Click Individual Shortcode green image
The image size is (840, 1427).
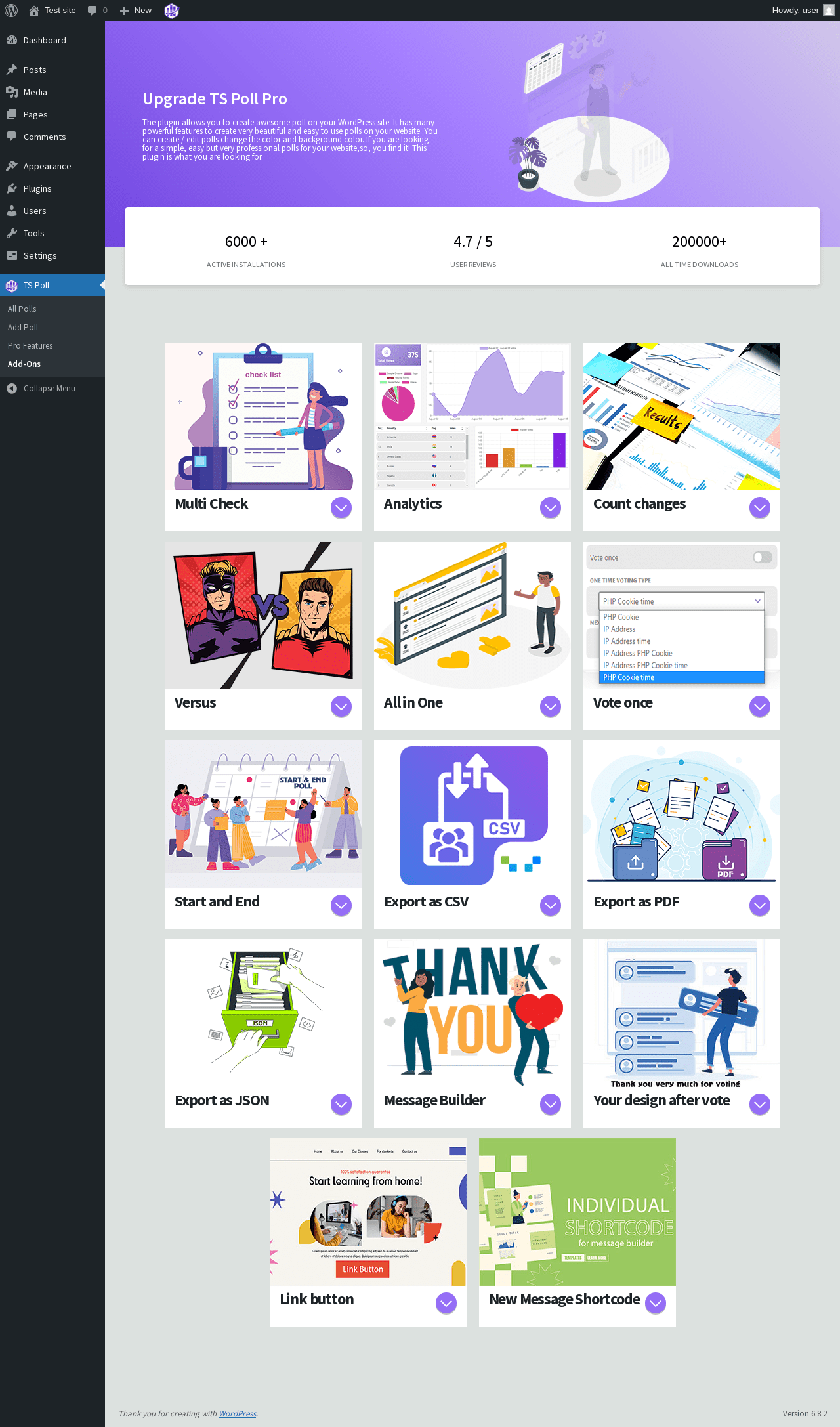tap(577, 1212)
